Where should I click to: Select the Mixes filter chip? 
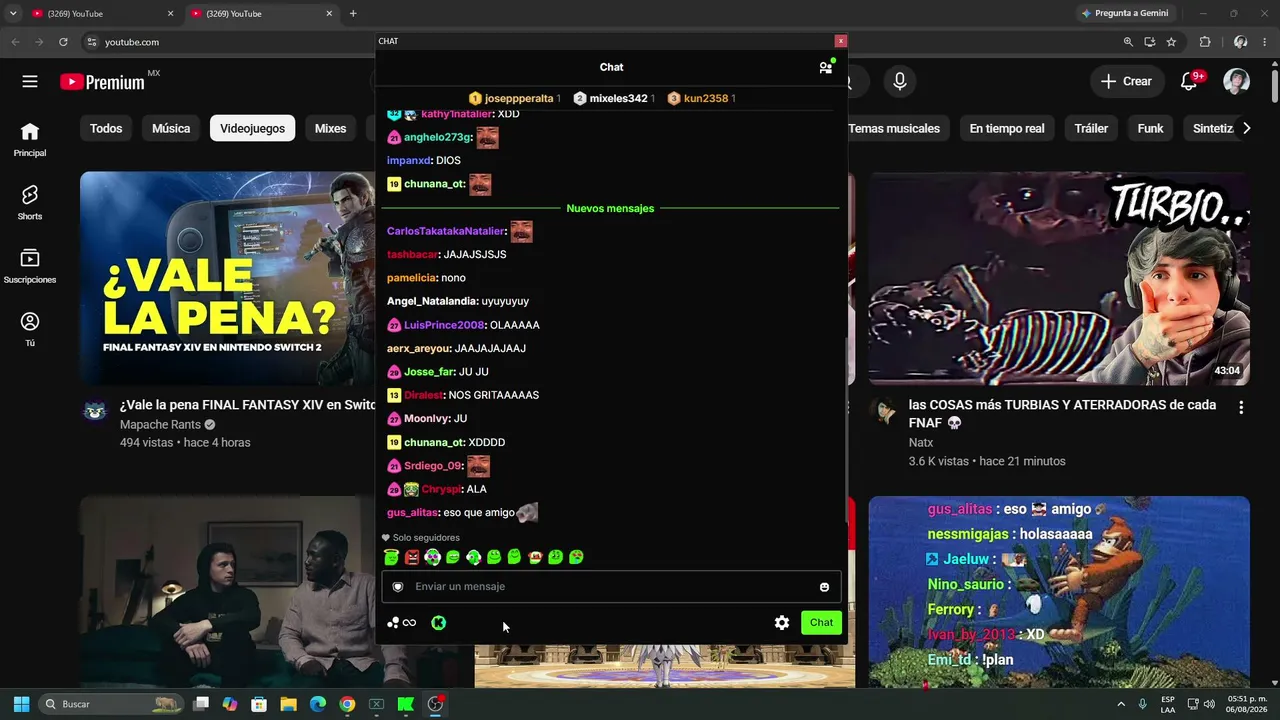[x=330, y=128]
